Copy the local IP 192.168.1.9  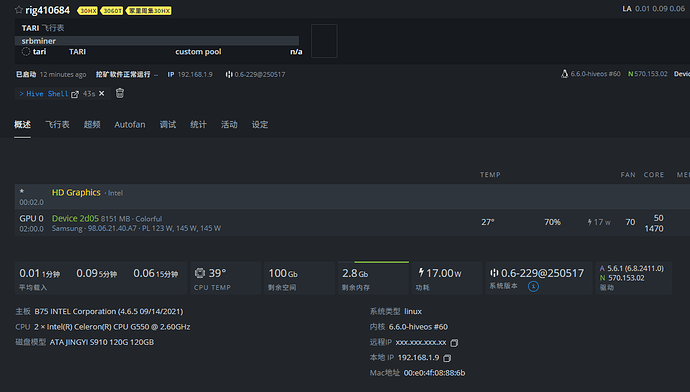tap(447, 358)
